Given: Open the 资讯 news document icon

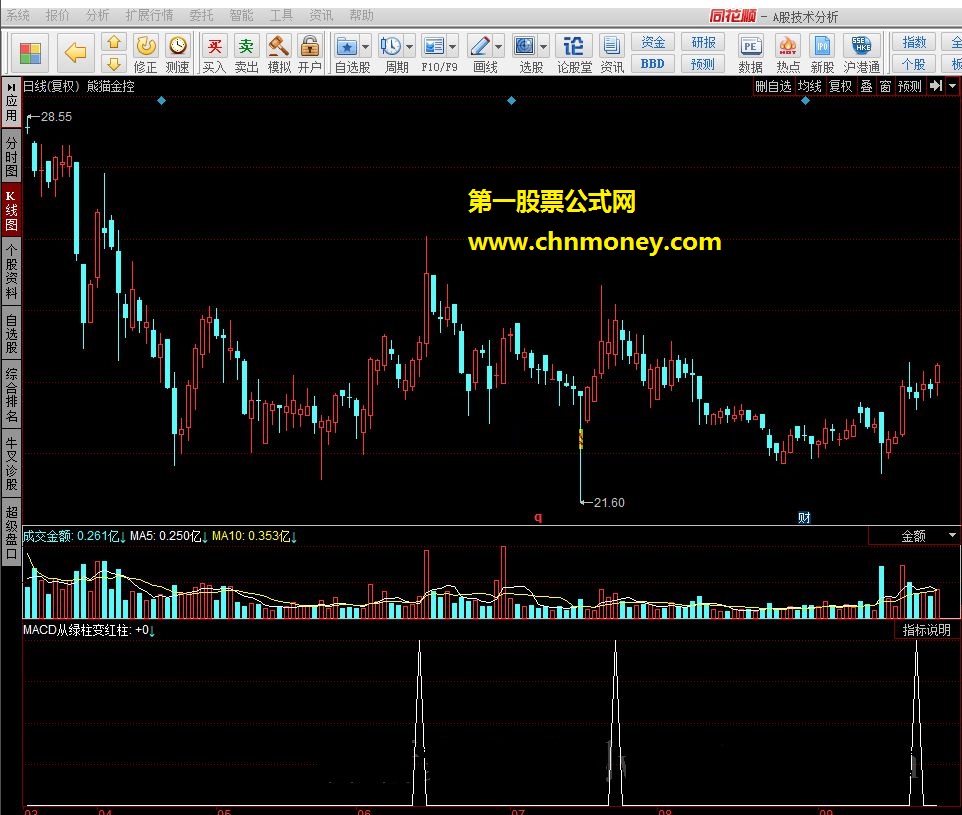Looking at the screenshot, I should [612, 53].
